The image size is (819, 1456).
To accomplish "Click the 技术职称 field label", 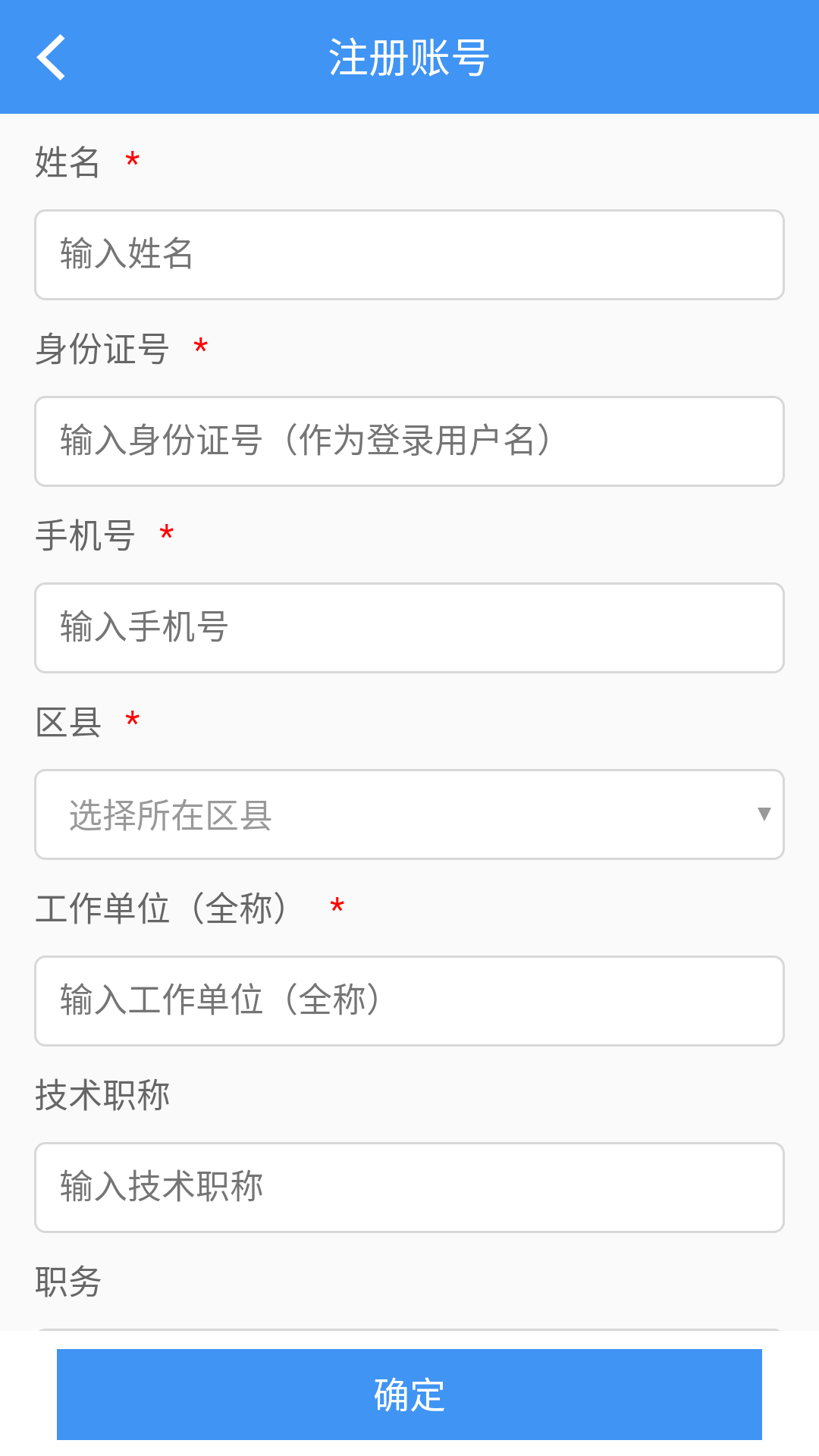I will click(102, 1095).
